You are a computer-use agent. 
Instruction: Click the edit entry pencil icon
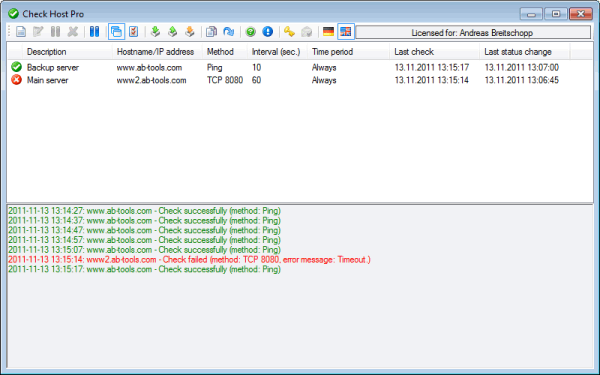point(38,31)
